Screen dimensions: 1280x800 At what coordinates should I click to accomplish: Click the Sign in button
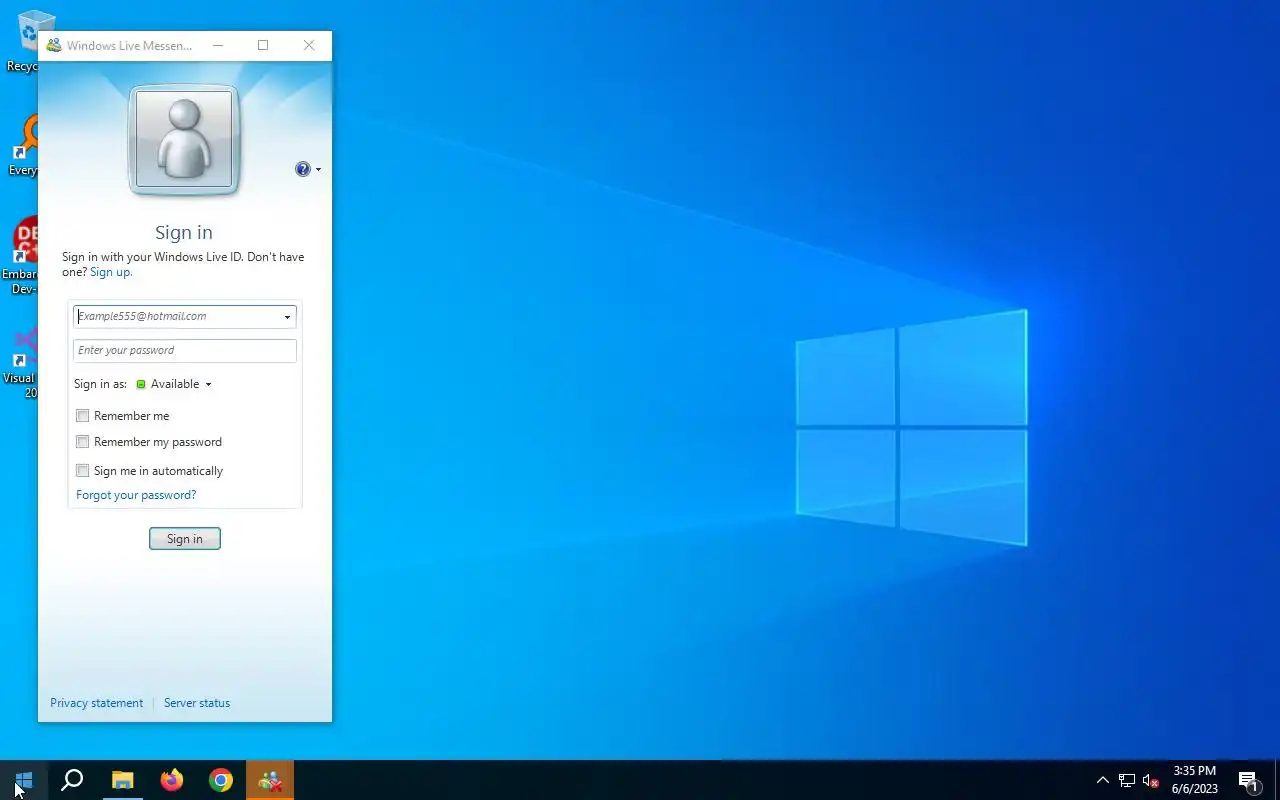pyautogui.click(x=185, y=539)
